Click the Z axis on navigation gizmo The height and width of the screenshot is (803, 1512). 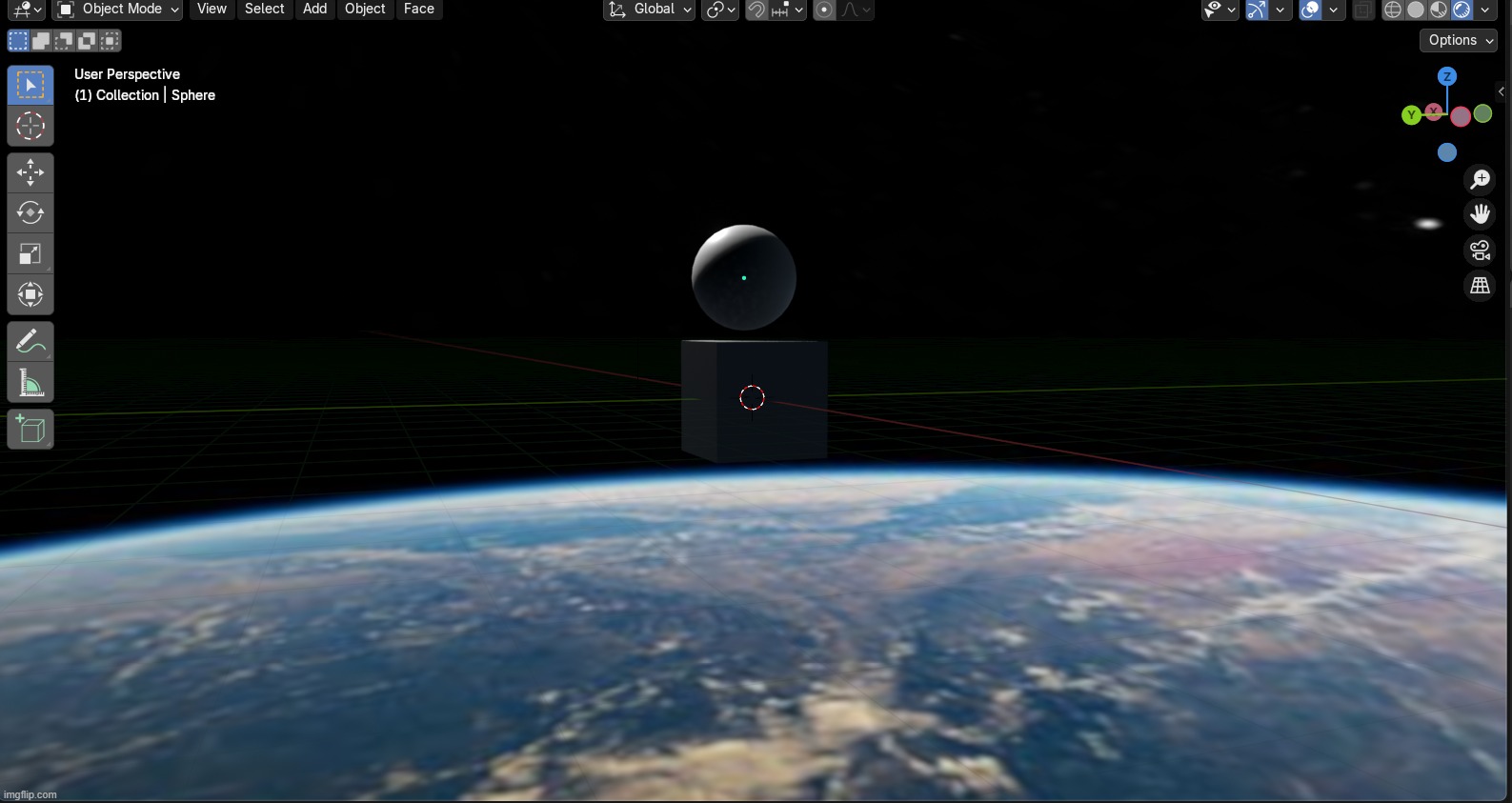click(x=1447, y=76)
